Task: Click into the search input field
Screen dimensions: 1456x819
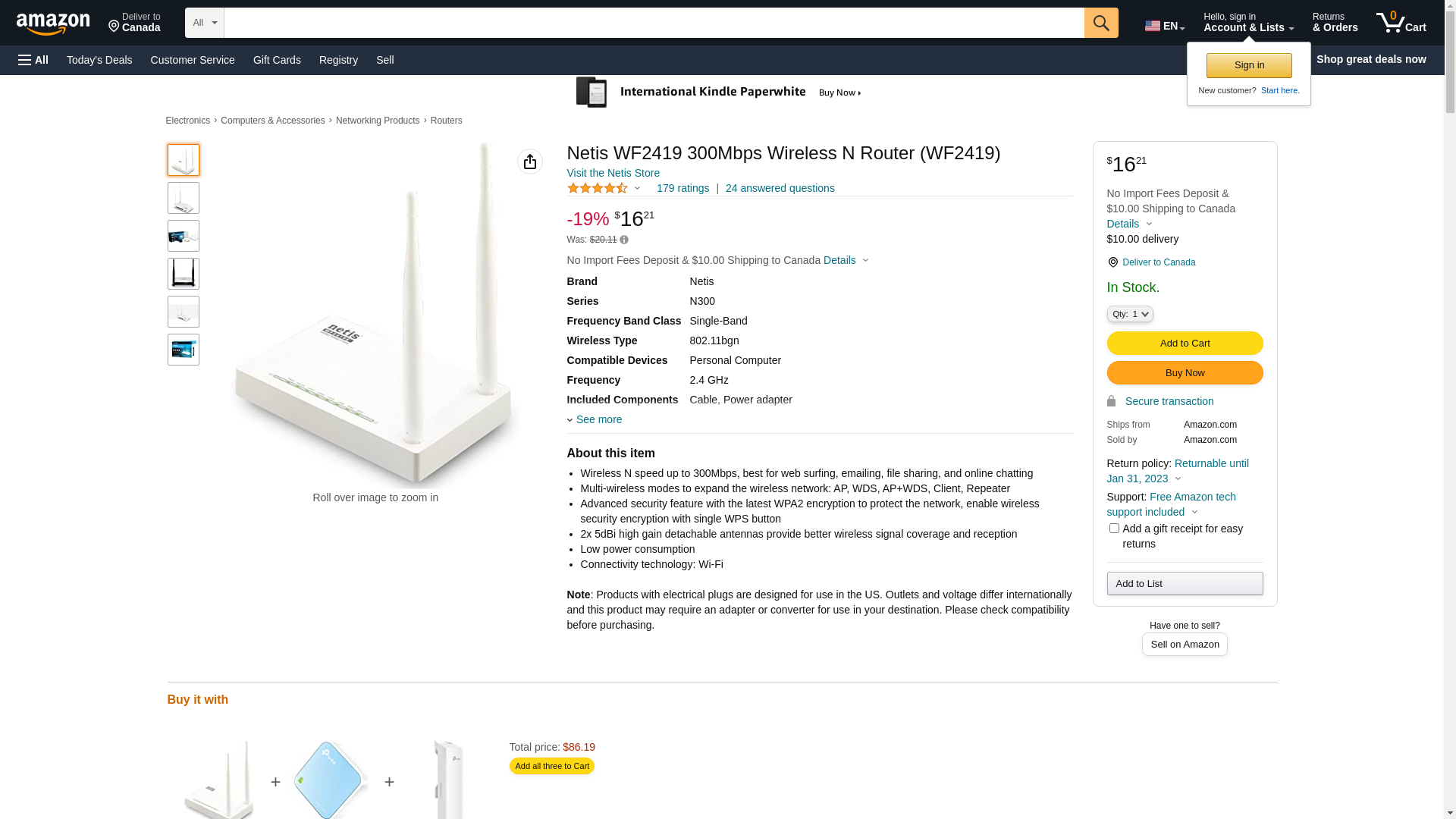Action: click(x=654, y=23)
